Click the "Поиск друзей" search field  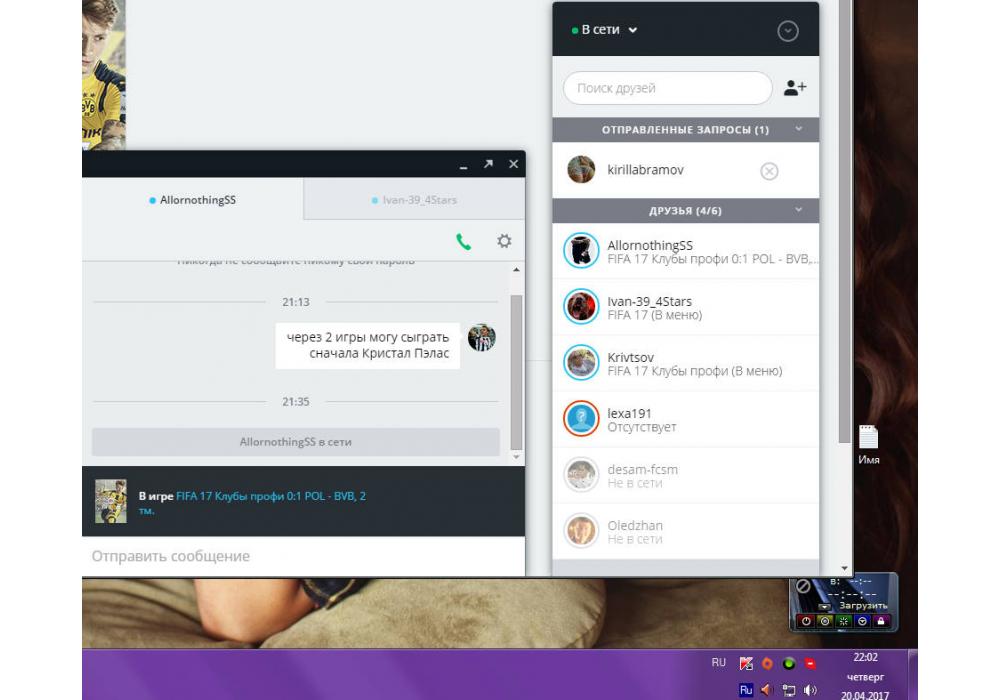(667, 88)
